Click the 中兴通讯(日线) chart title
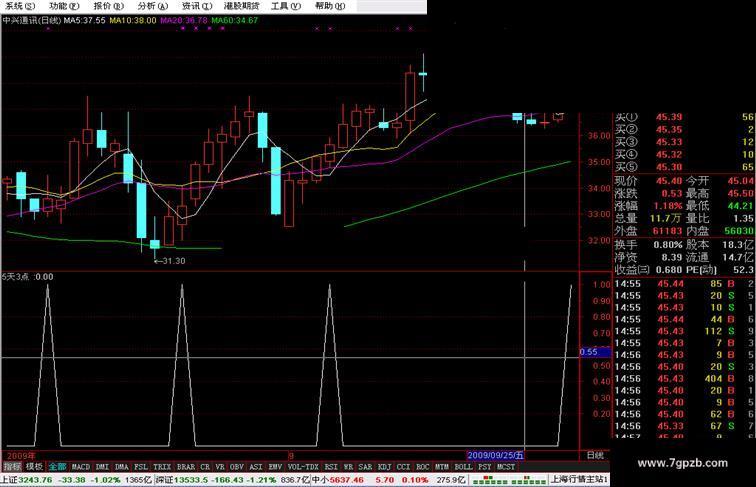 (x=32, y=20)
